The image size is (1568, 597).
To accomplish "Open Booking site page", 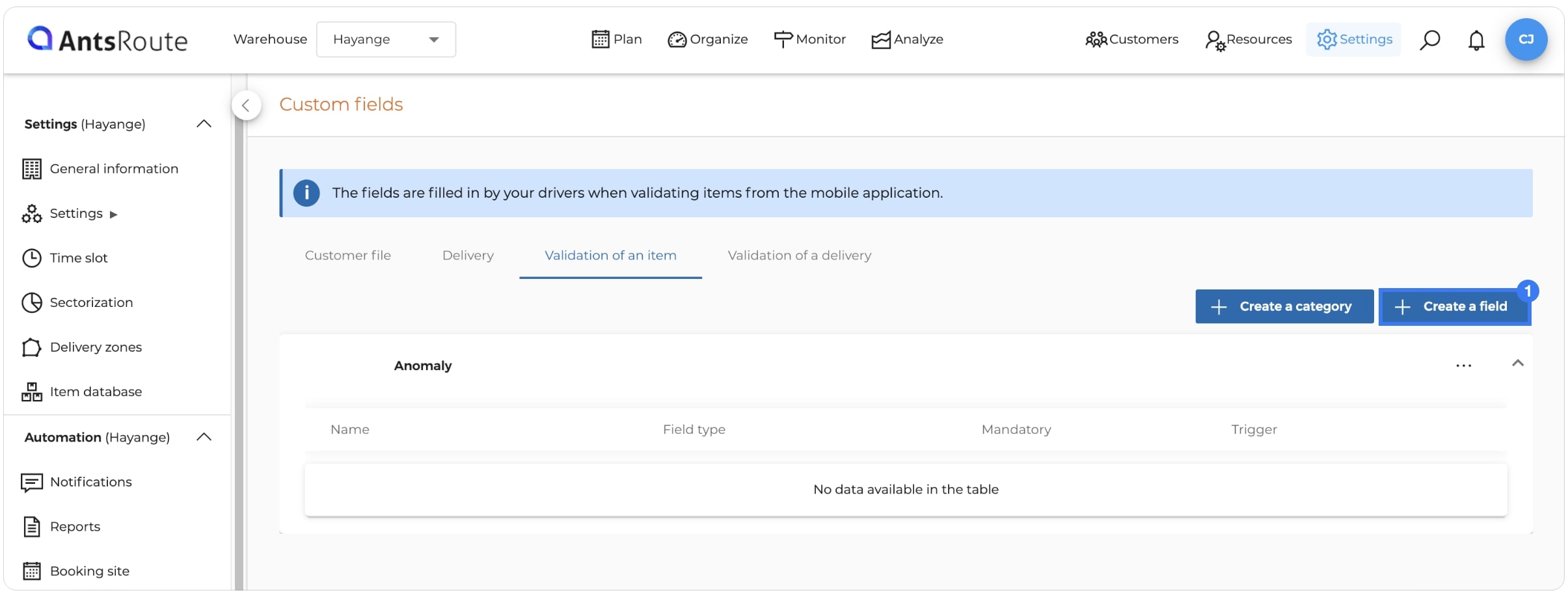I will [x=90, y=572].
